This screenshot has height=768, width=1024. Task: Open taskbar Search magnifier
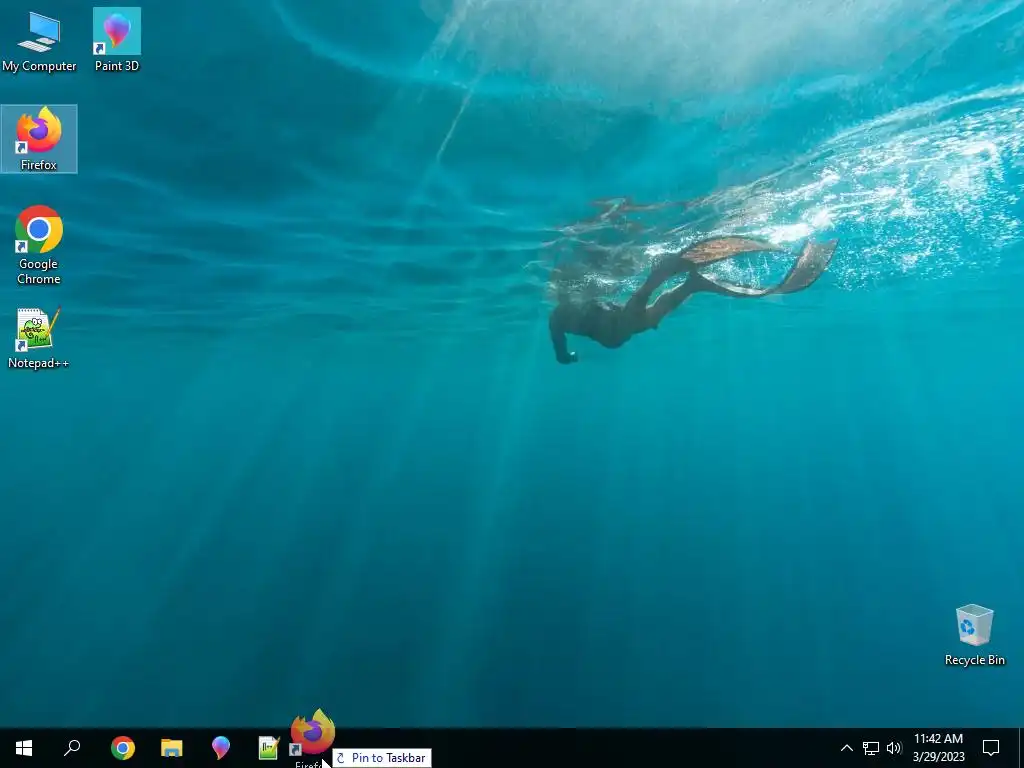pyautogui.click(x=72, y=748)
